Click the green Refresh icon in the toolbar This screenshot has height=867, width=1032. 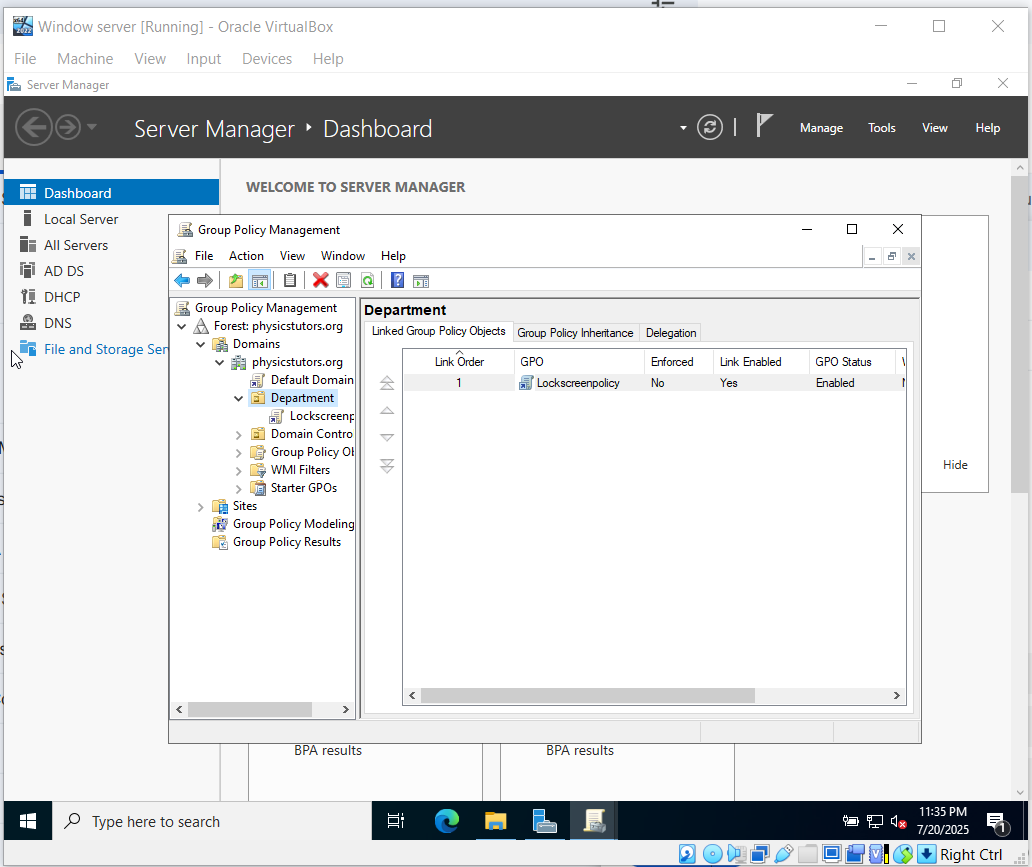pyautogui.click(x=367, y=280)
